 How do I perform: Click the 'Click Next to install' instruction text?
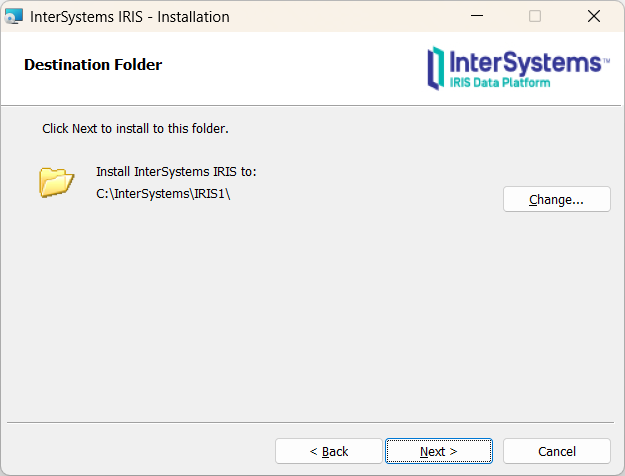pyautogui.click(x=135, y=129)
